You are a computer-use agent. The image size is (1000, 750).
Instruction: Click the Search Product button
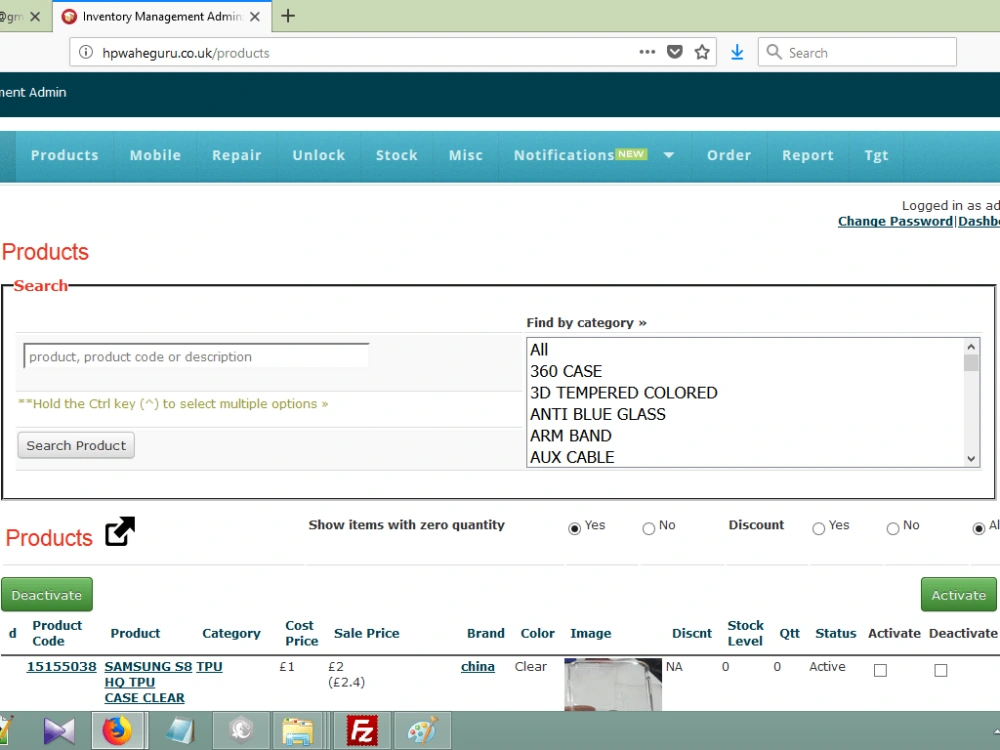click(x=76, y=445)
